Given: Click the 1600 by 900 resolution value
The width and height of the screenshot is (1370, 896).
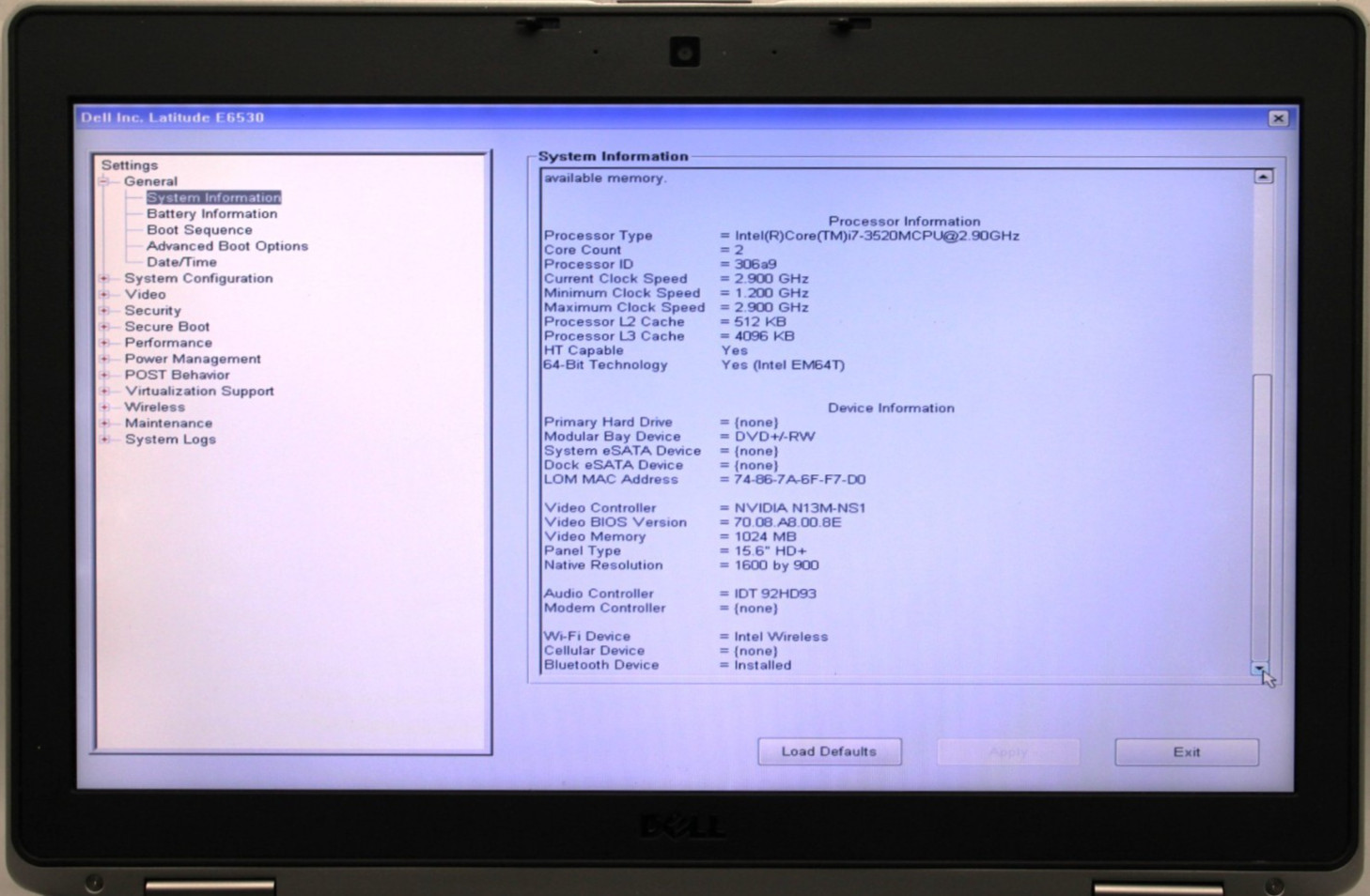Looking at the screenshot, I should click(x=776, y=565).
